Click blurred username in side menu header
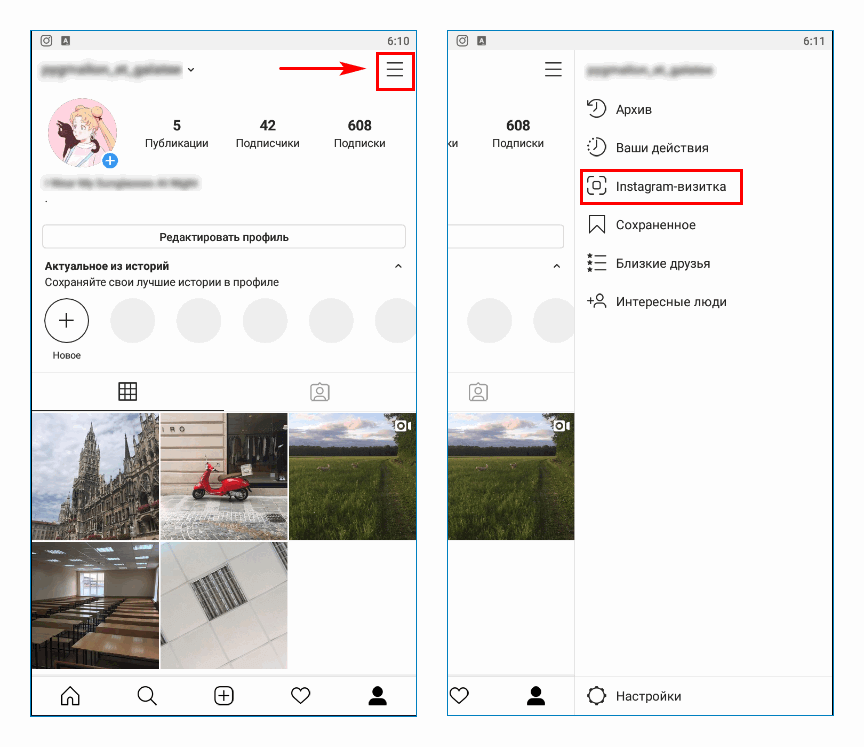Image resolution: width=864 pixels, height=747 pixels. (650, 71)
